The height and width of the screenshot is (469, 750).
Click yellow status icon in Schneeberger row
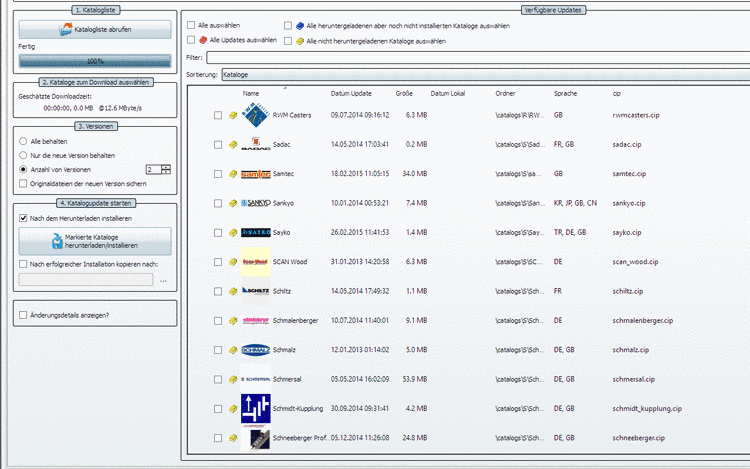point(233,438)
